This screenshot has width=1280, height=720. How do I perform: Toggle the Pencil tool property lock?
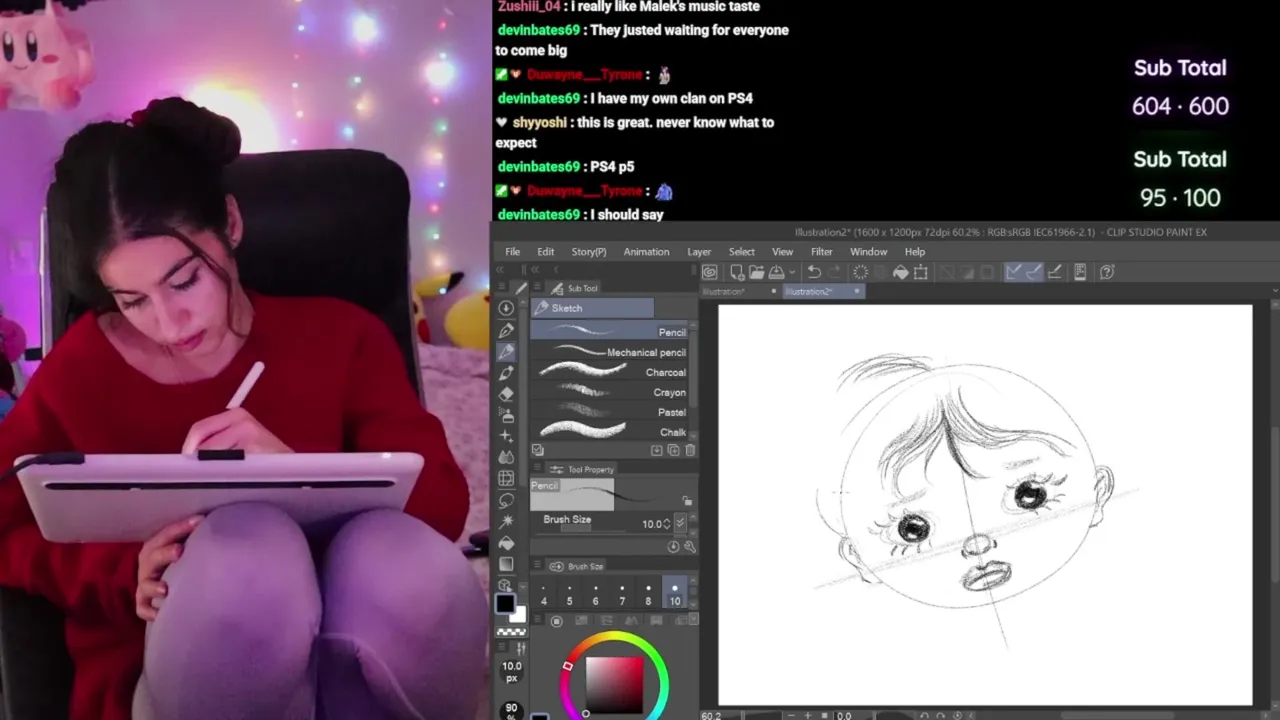(x=687, y=501)
